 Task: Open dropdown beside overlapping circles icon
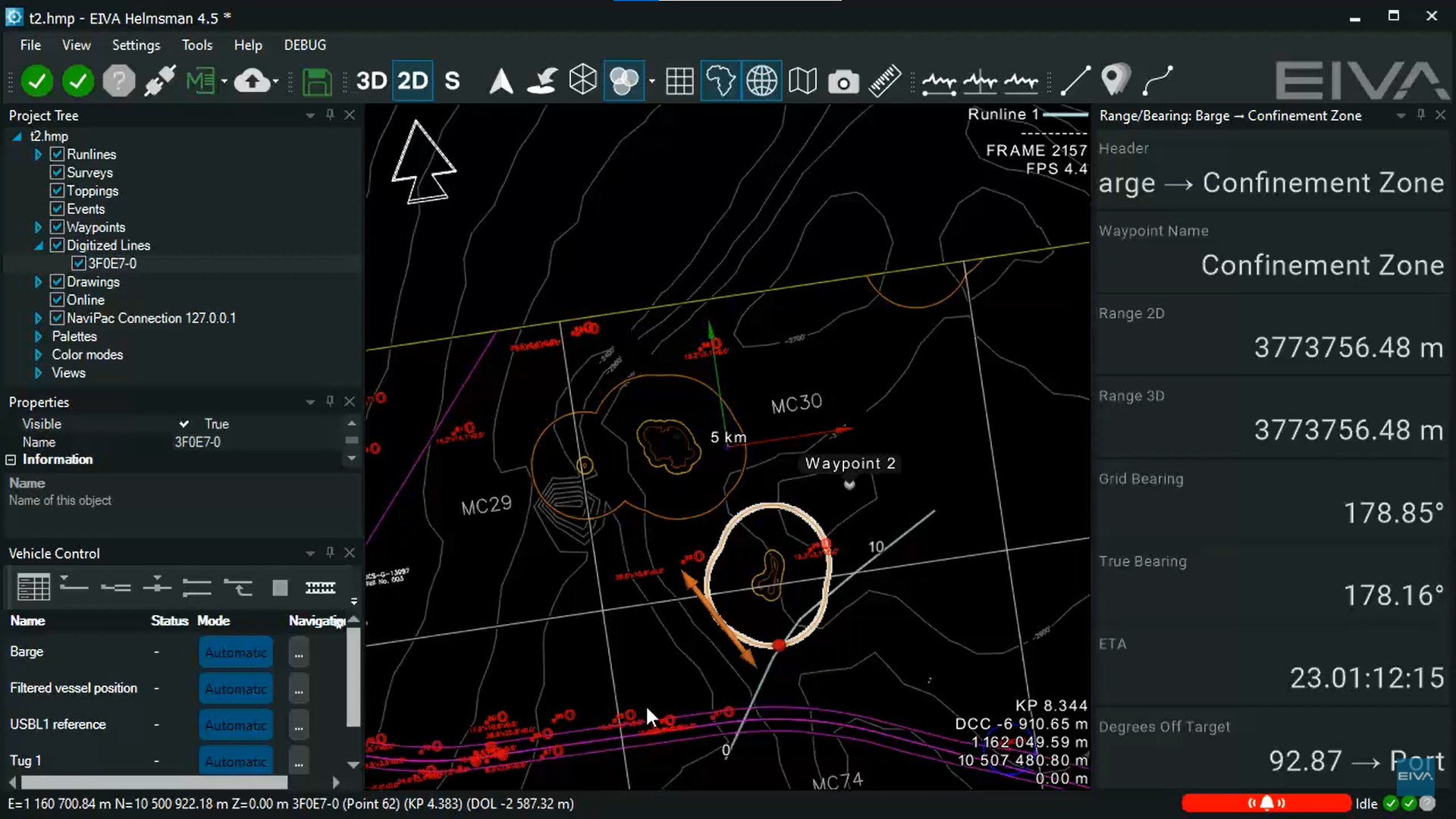[652, 80]
